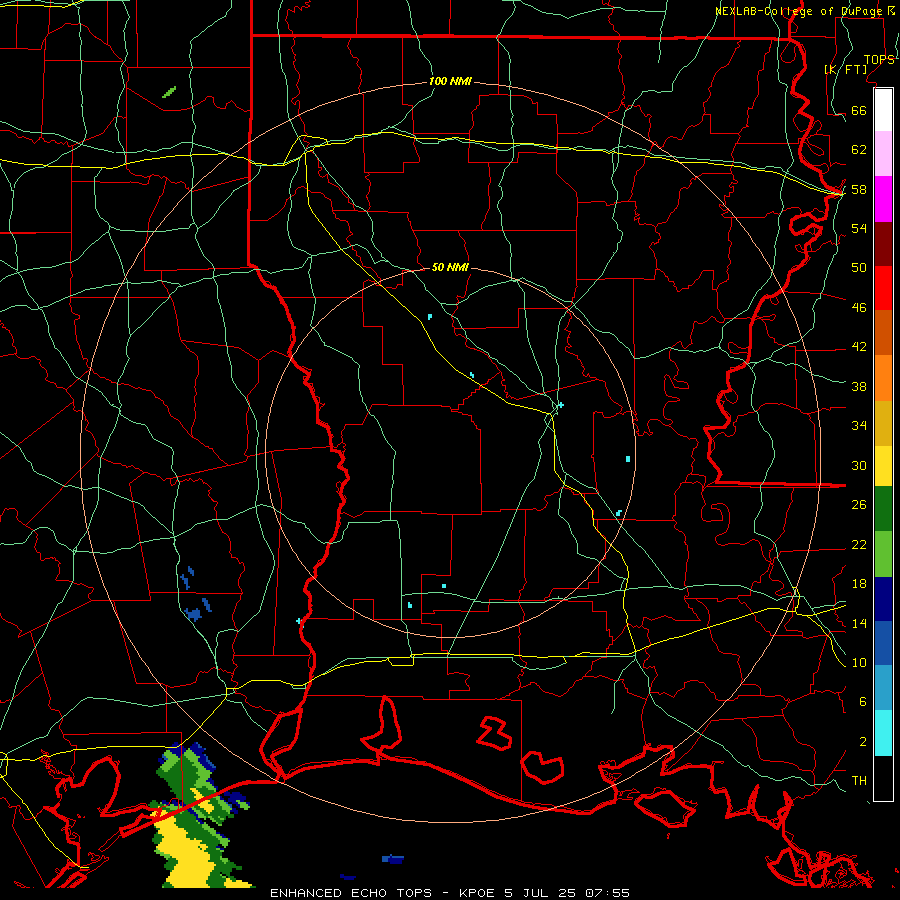
Task: Click the legend value '6'
Action: click(863, 702)
